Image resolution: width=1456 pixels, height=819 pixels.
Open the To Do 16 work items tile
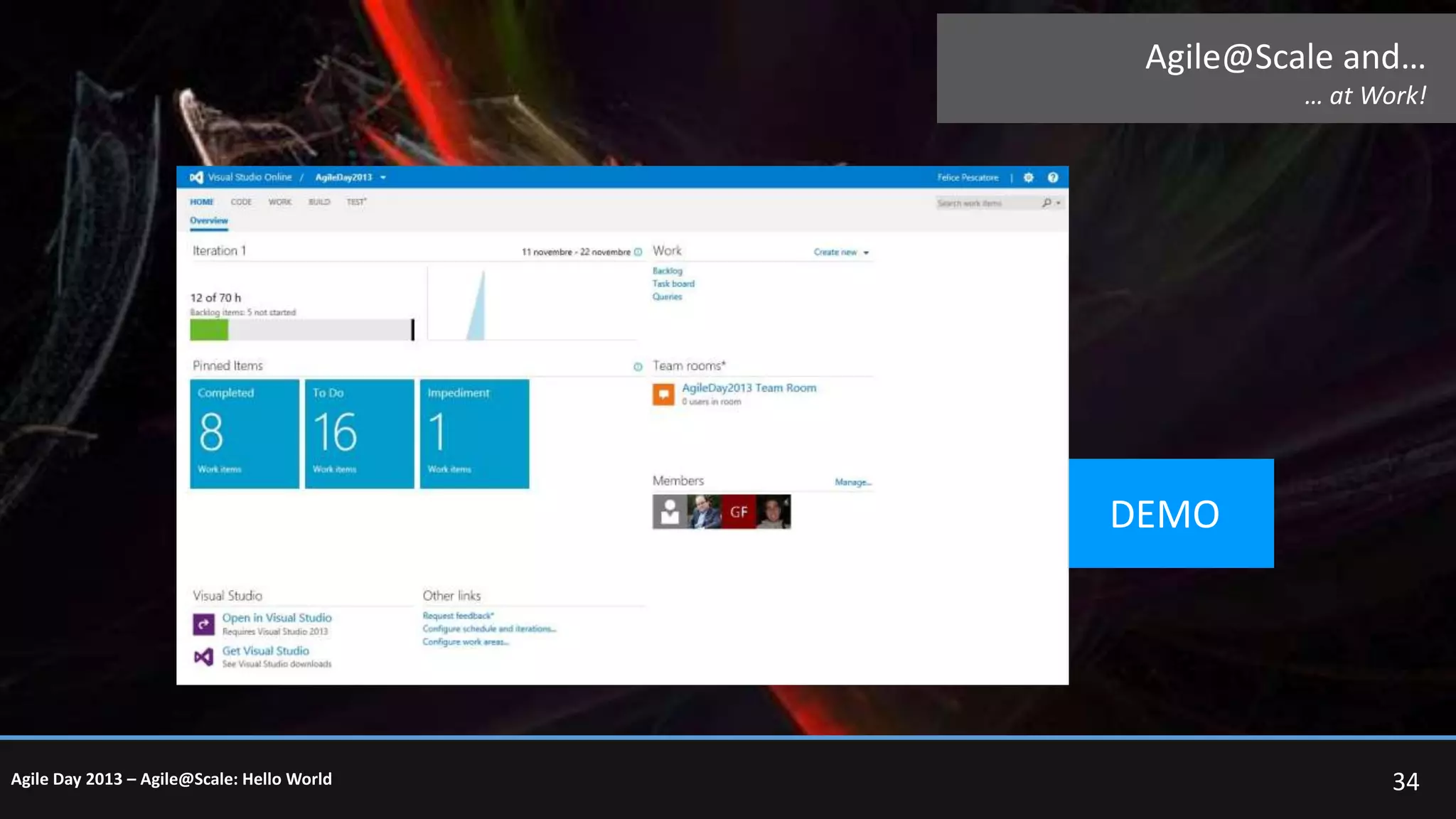(359, 434)
